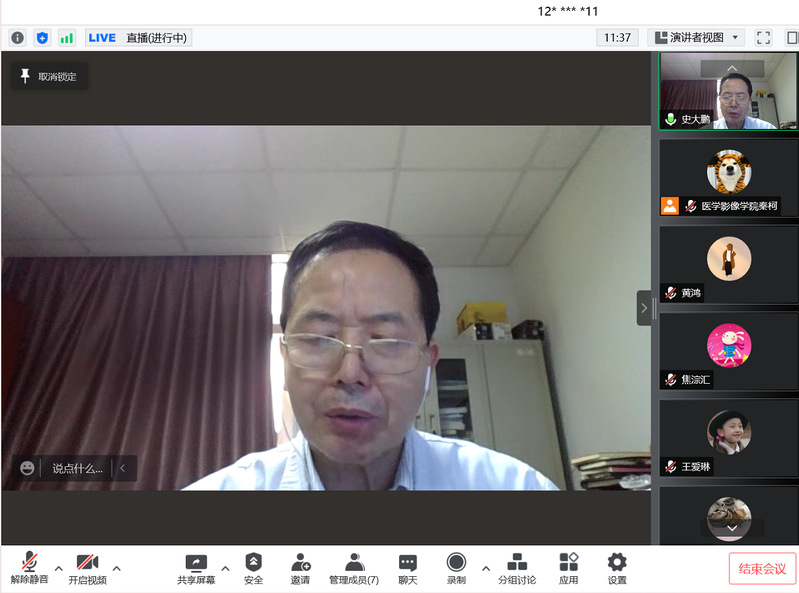Open the Chat (聊天) window
The height and width of the screenshot is (593, 799).
point(407,568)
